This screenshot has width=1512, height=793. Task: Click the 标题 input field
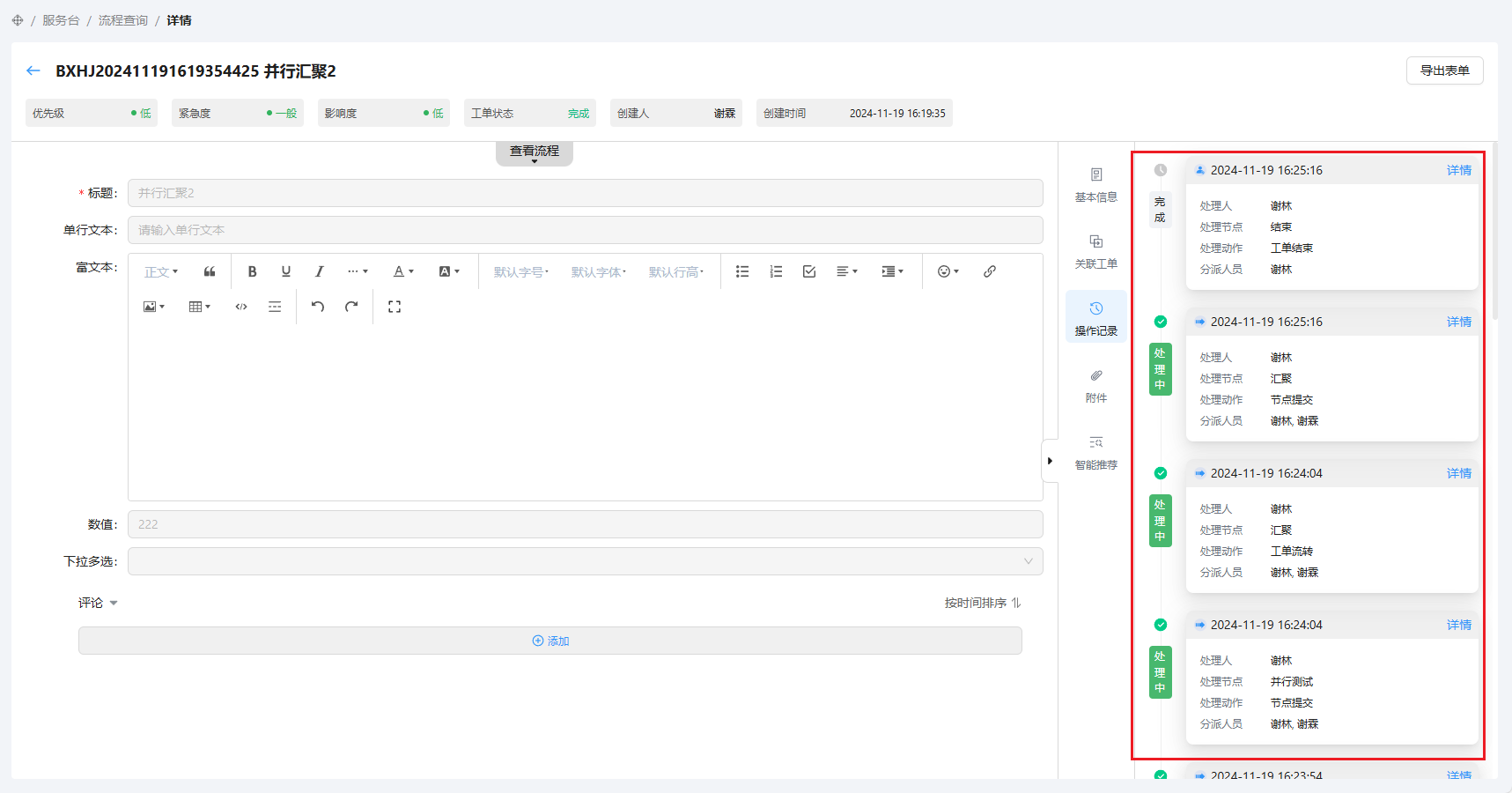(586, 193)
